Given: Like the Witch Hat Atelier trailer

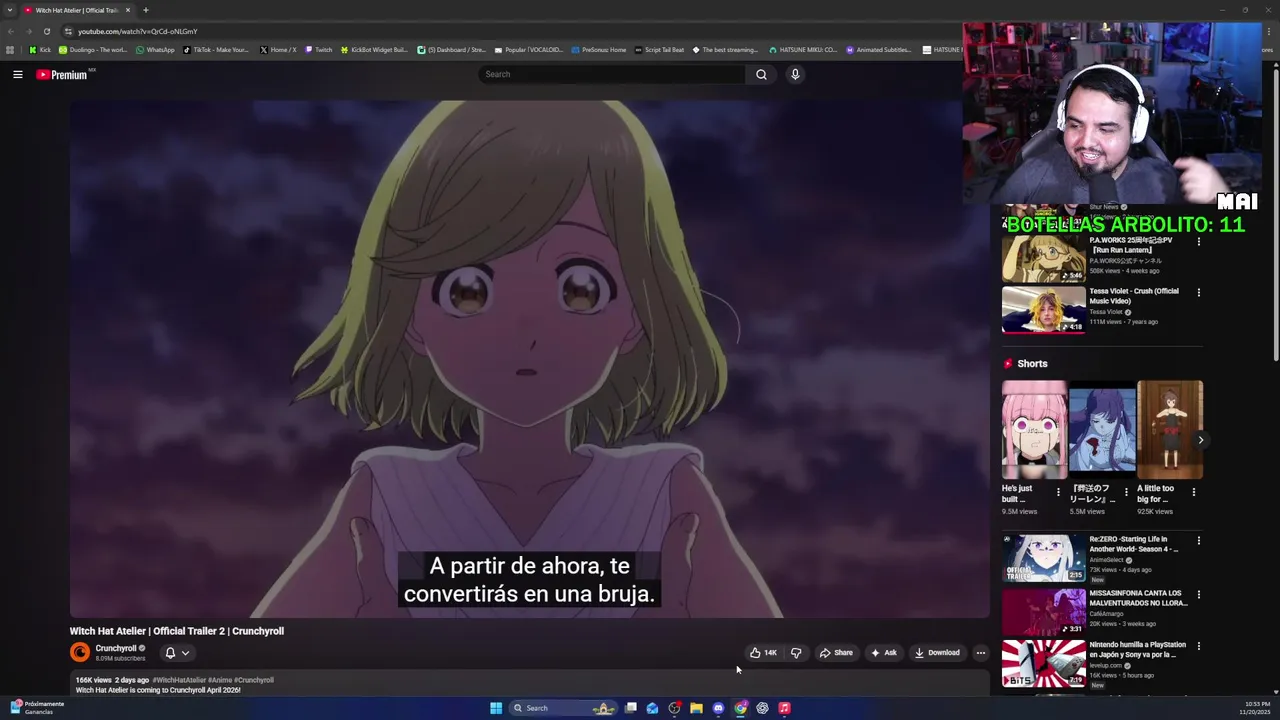Looking at the screenshot, I should [763, 653].
